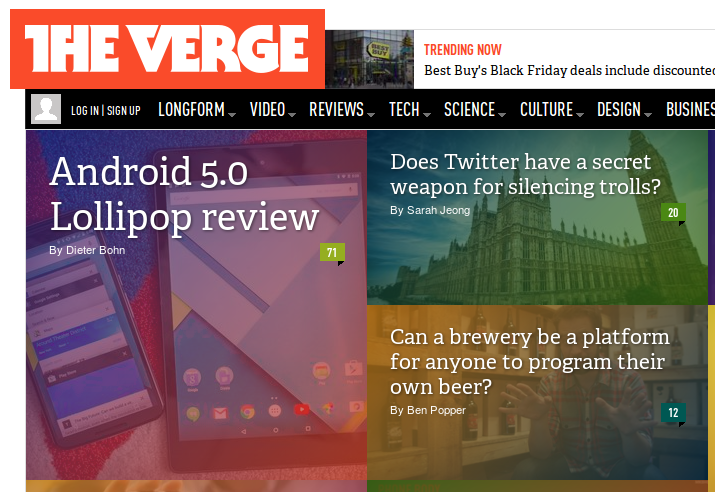Click the Log In link
Screen dimensions: 715x492
[x=85, y=111]
